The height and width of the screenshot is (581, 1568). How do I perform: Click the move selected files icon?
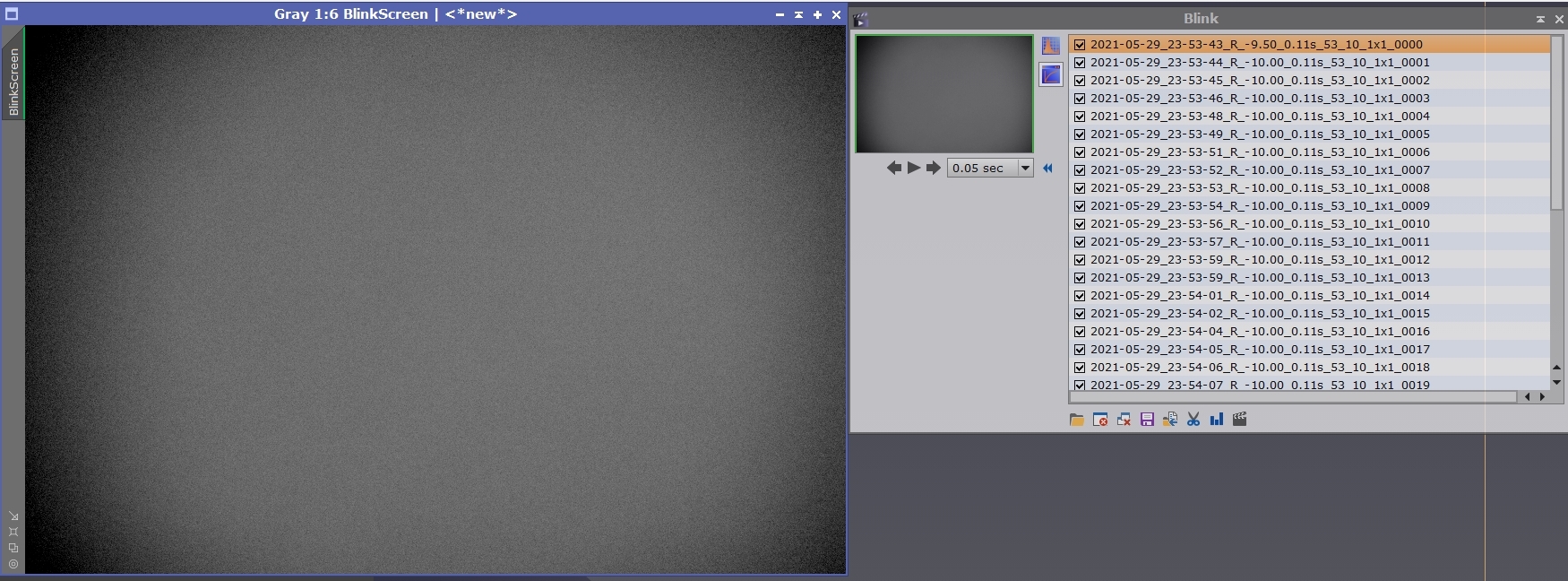[x=1170, y=420]
